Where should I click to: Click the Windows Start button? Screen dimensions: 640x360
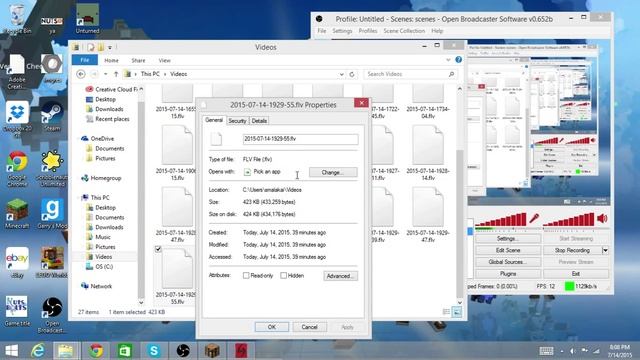(x=11, y=351)
